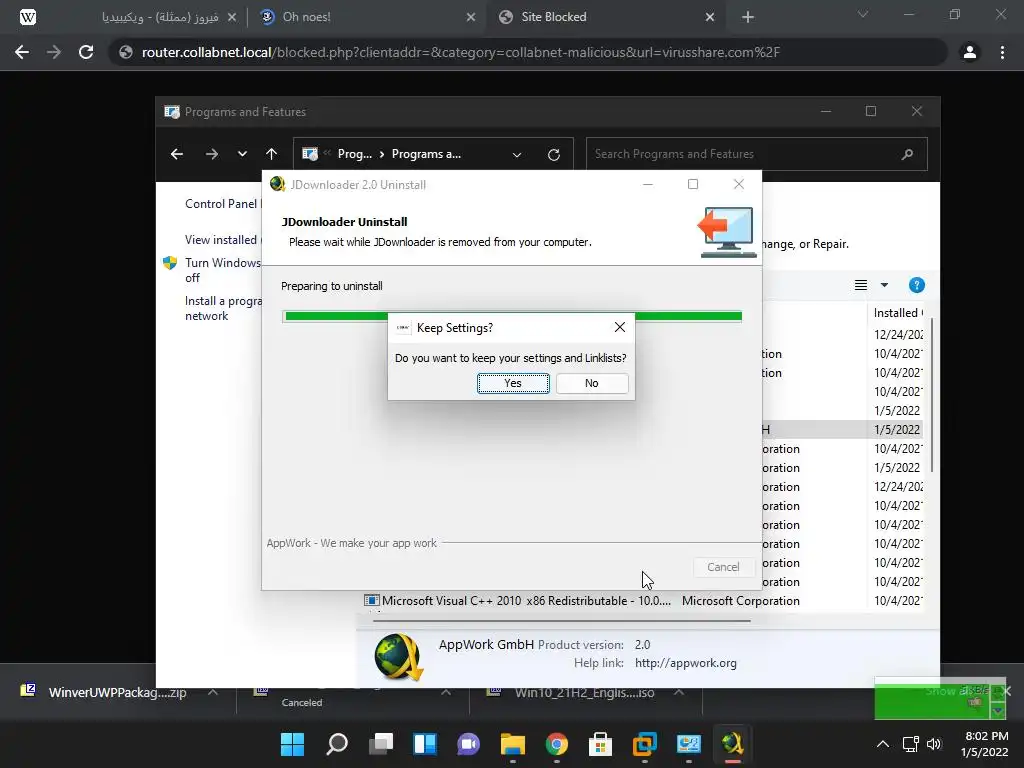Open the Windows Start menu
1024x768 pixels.
point(293,744)
